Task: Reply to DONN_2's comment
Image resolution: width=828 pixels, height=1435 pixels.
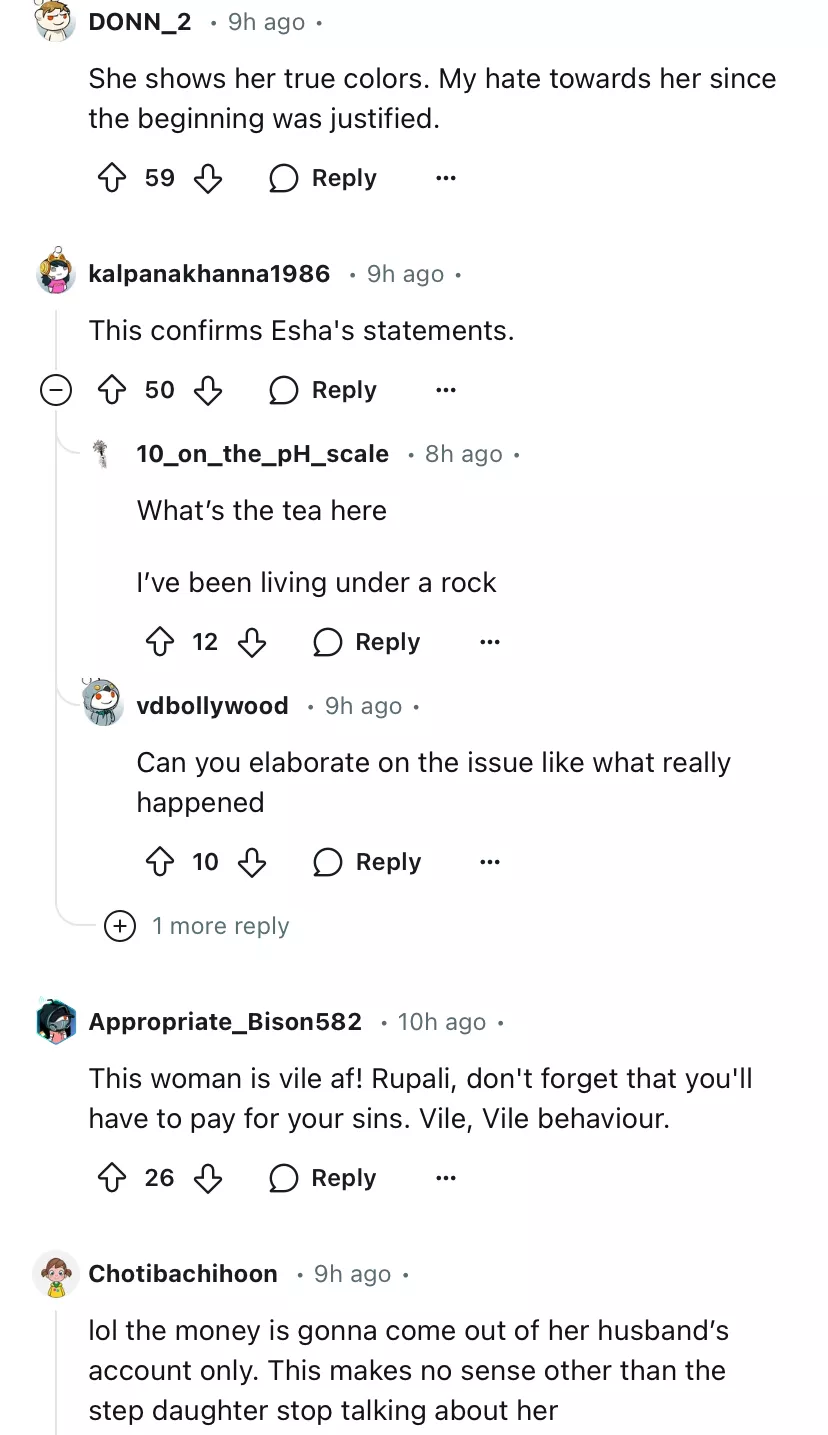Action: pyautogui.click(x=324, y=179)
